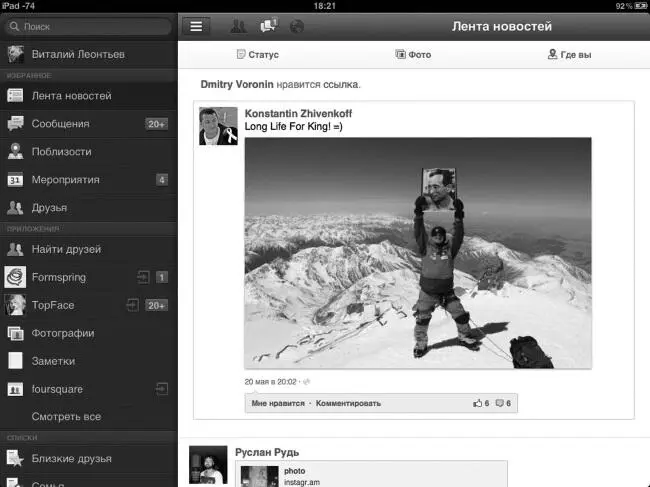Open Поблизости nearby places
This screenshot has height=487, width=650.
tap(61, 152)
